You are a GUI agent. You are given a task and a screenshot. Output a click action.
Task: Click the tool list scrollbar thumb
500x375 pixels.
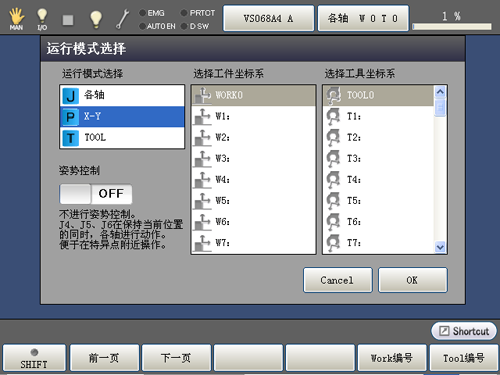440,107
